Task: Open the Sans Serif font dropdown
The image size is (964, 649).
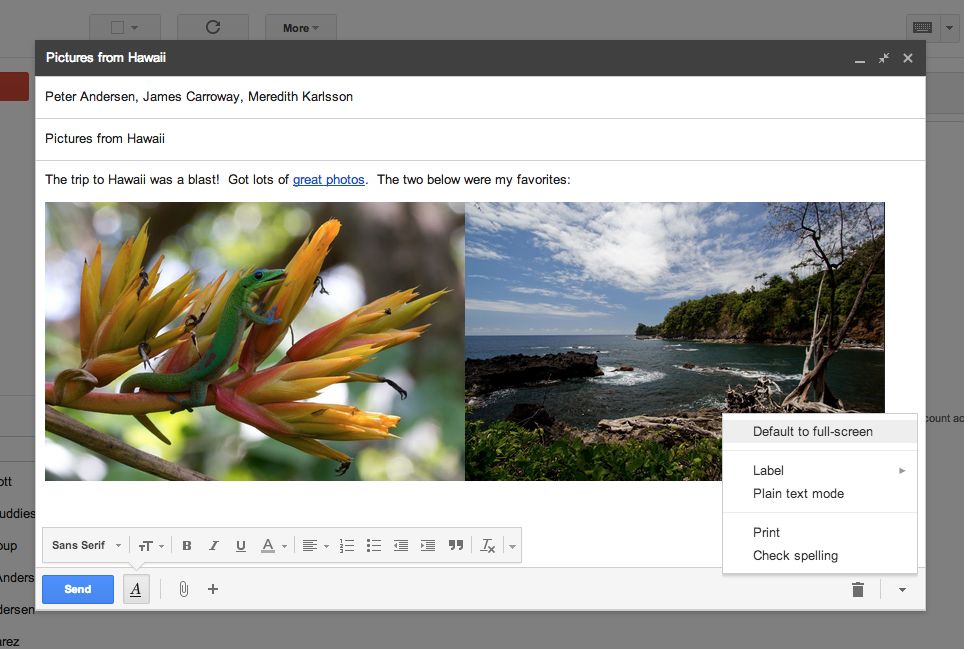Action: tap(86, 545)
